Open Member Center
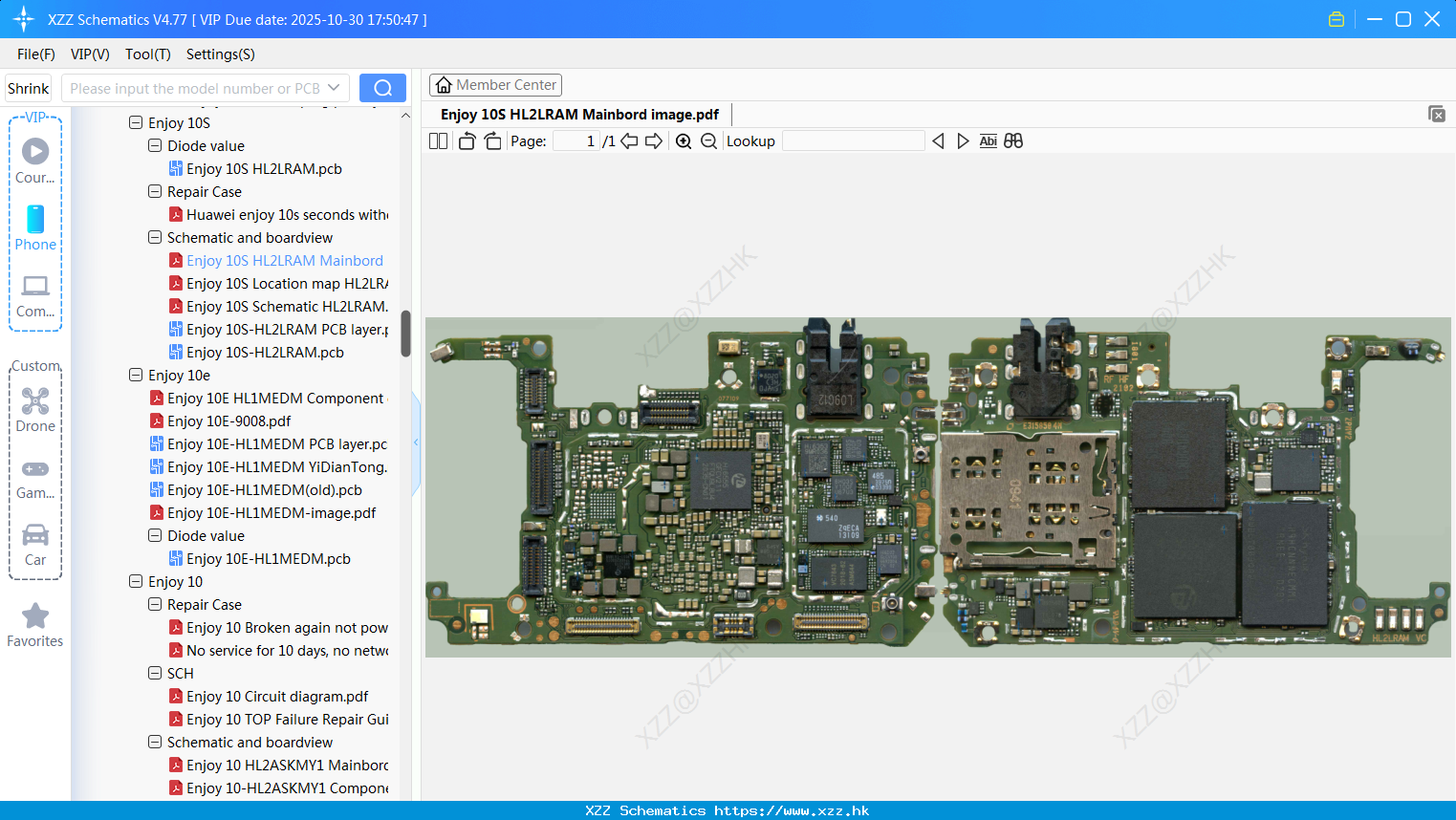This screenshot has width=1456, height=820. coord(495,85)
